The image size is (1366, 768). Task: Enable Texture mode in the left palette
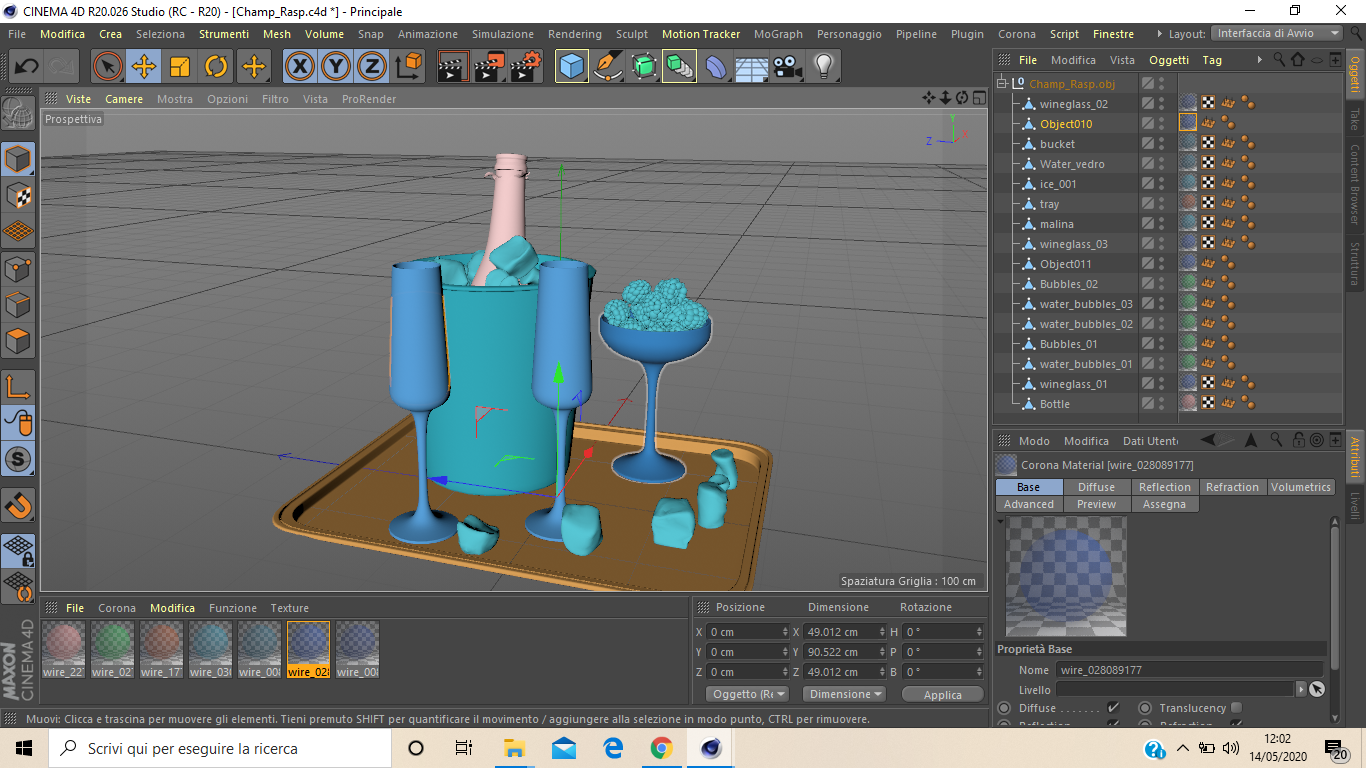coord(19,195)
